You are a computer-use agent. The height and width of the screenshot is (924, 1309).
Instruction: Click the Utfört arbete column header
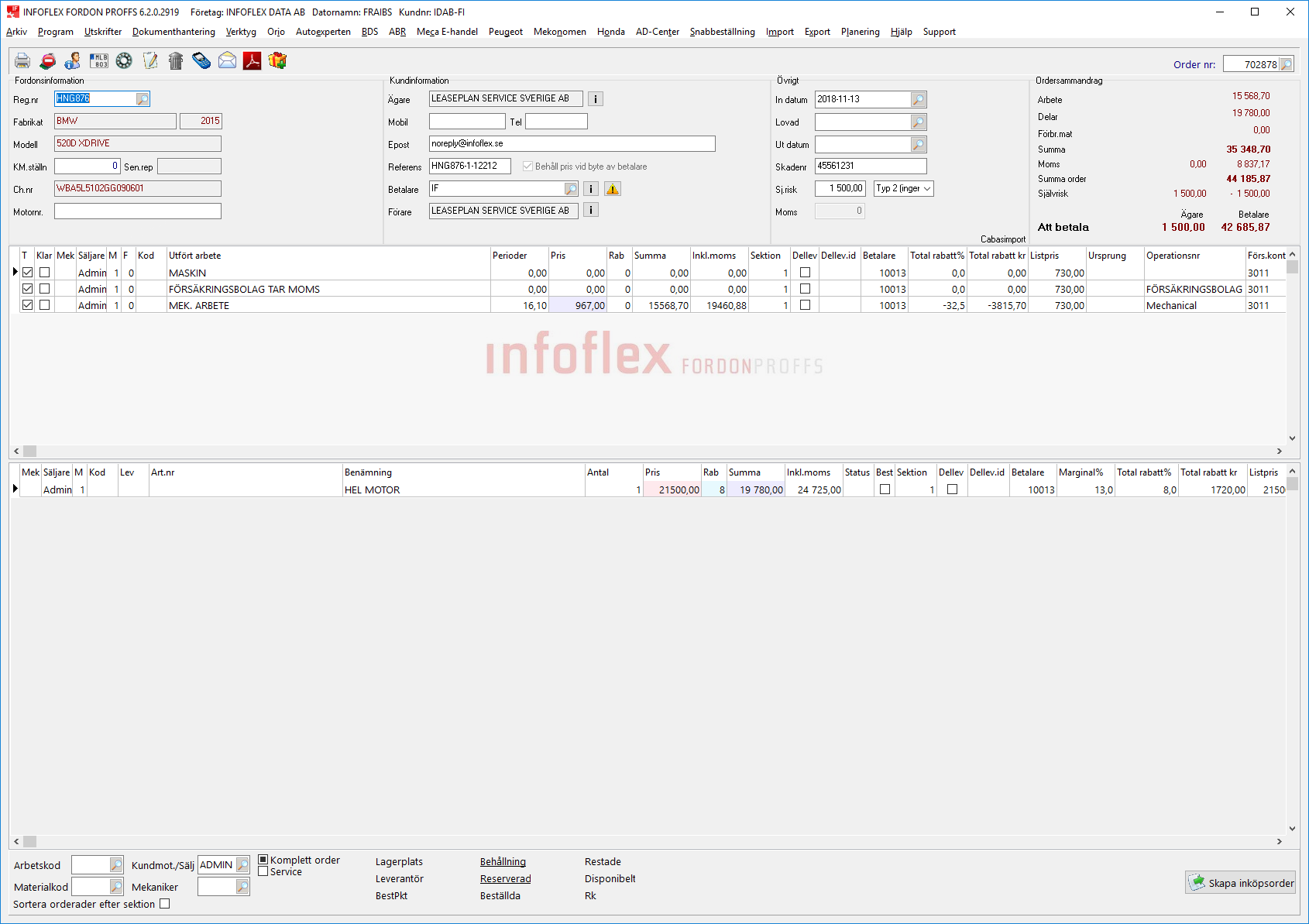click(x=328, y=256)
